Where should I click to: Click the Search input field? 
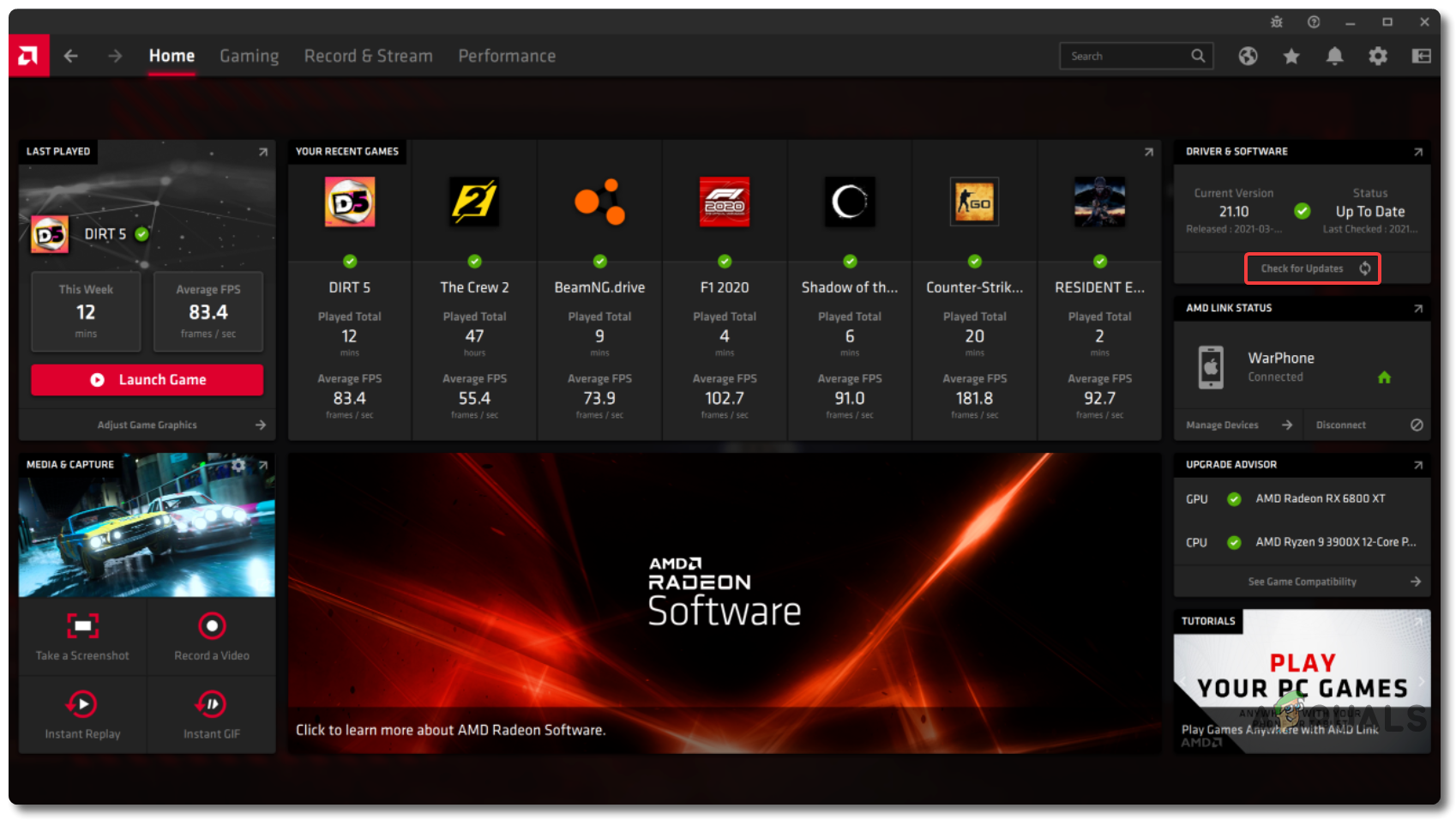(x=1125, y=57)
